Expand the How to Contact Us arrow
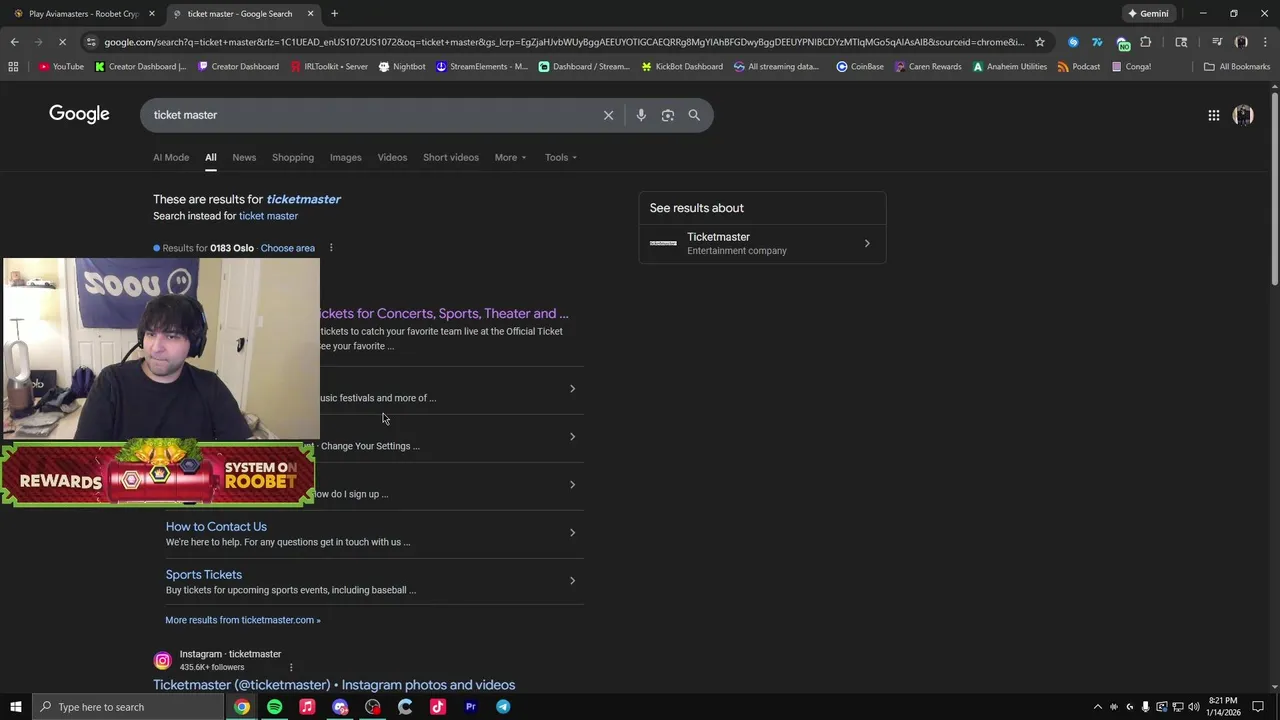1280x720 pixels. click(572, 533)
